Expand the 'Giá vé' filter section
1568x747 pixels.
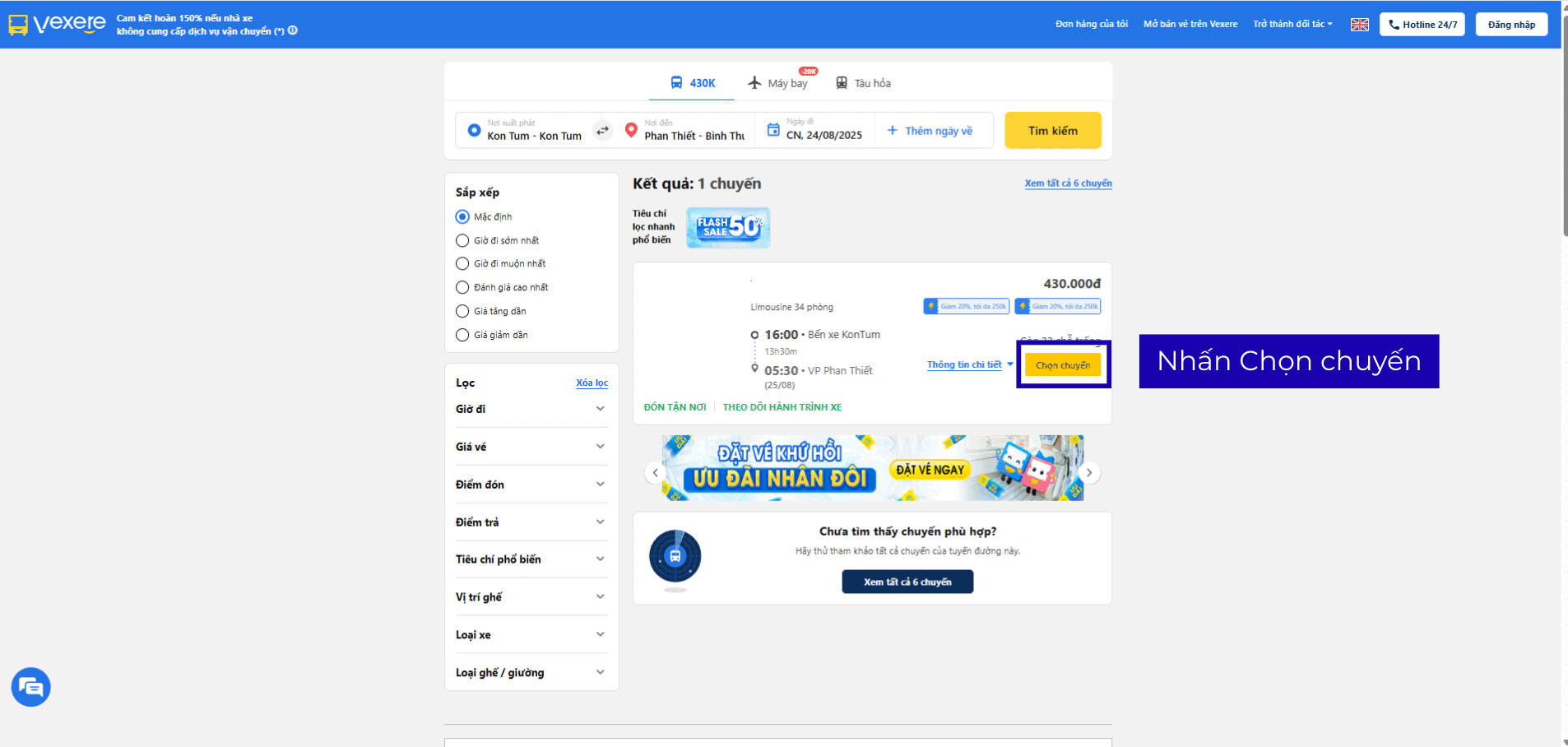(531, 447)
